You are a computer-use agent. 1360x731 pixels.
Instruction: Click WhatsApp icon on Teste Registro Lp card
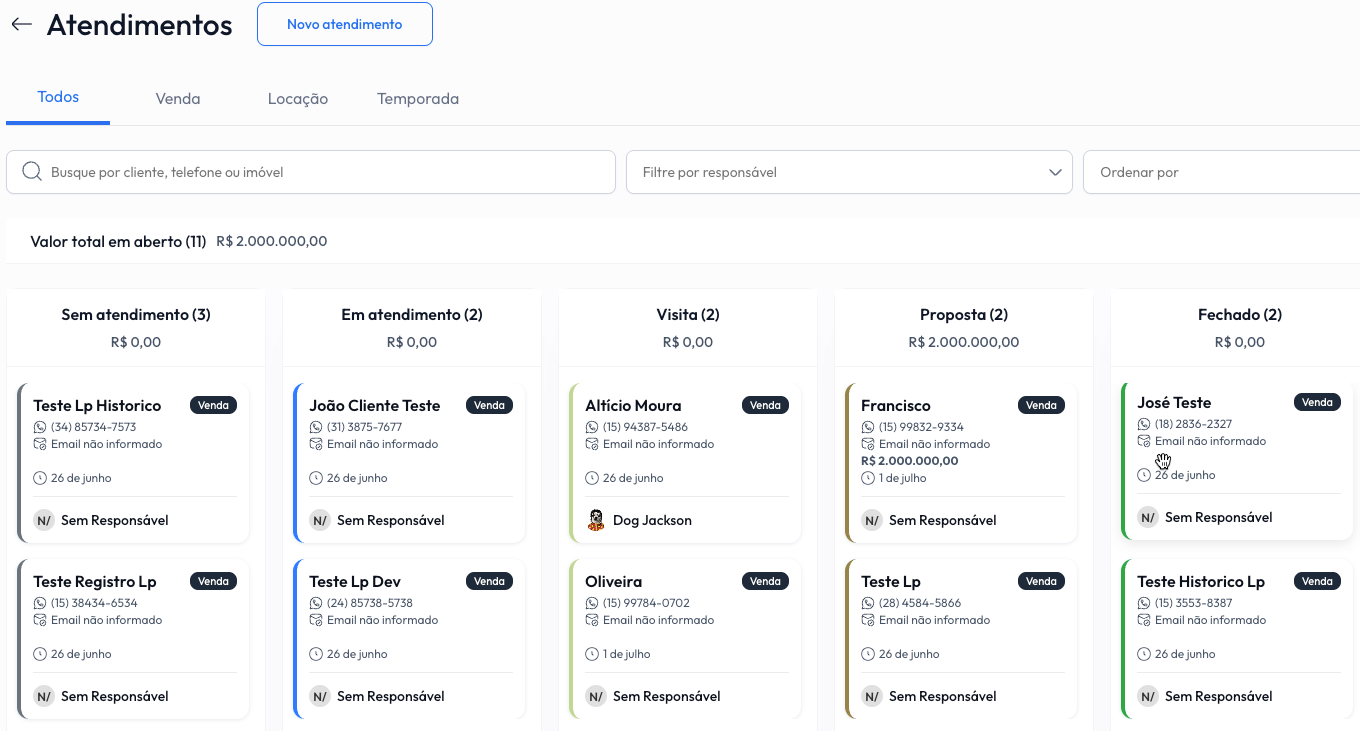pos(40,604)
